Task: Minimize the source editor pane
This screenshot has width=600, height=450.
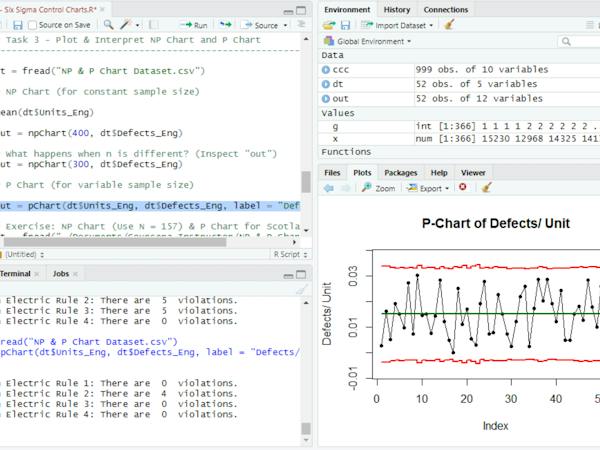Action: pyautogui.click(x=288, y=11)
